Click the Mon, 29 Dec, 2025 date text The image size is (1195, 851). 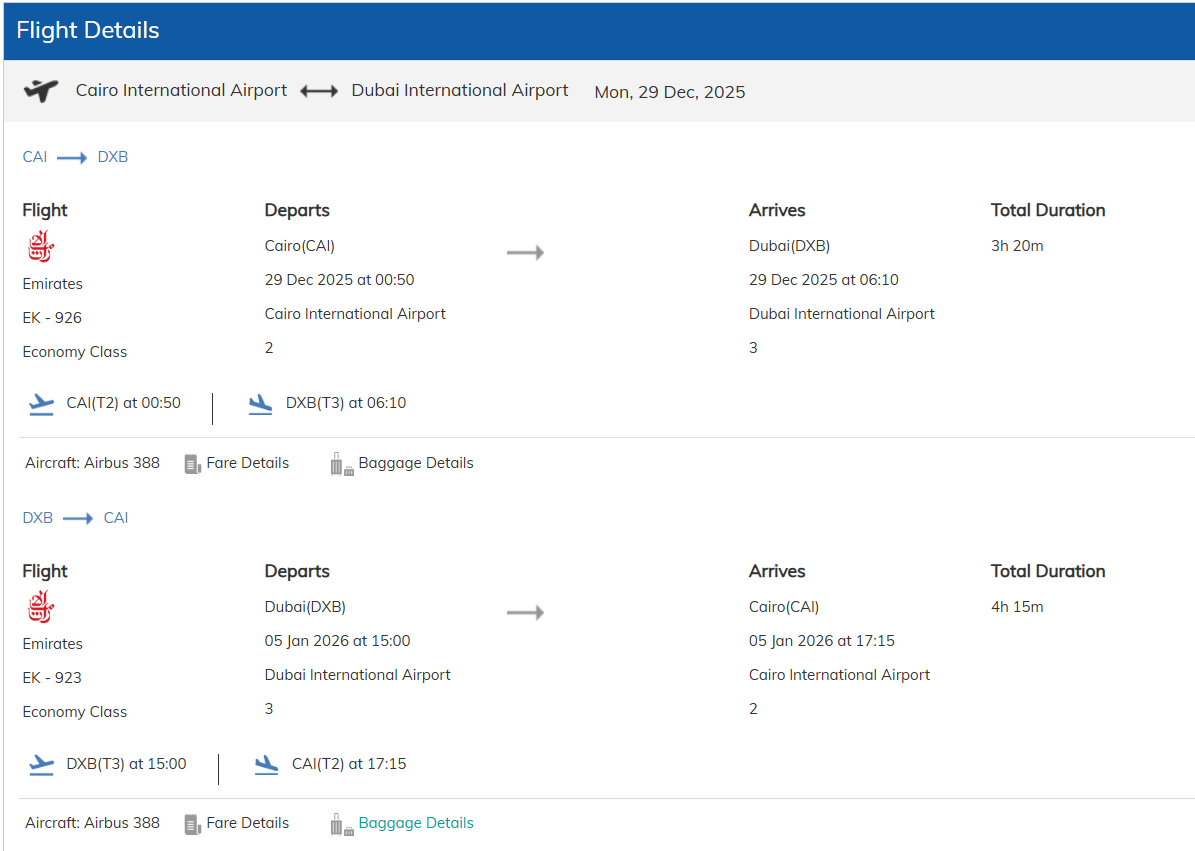click(x=669, y=92)
